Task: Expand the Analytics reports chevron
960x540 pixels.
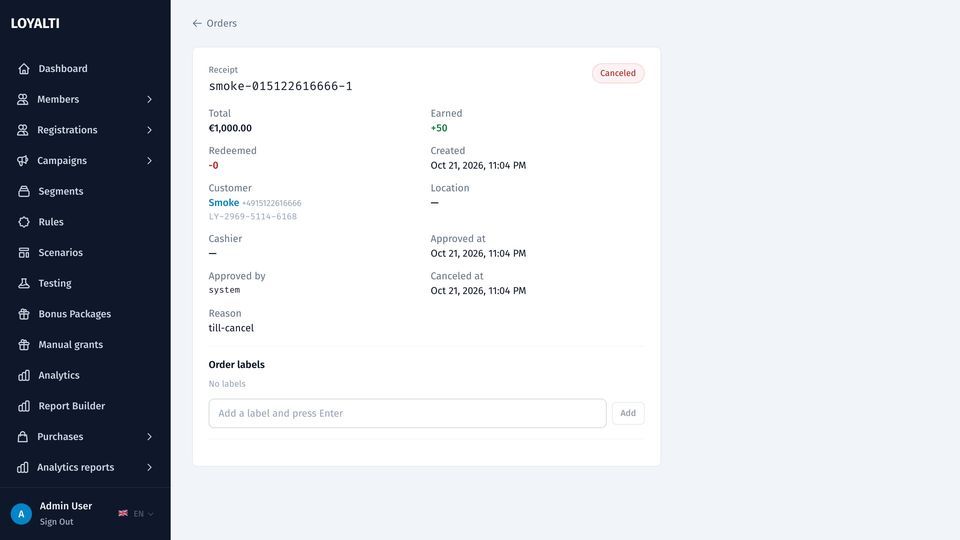Action: [x=149, y=467]
